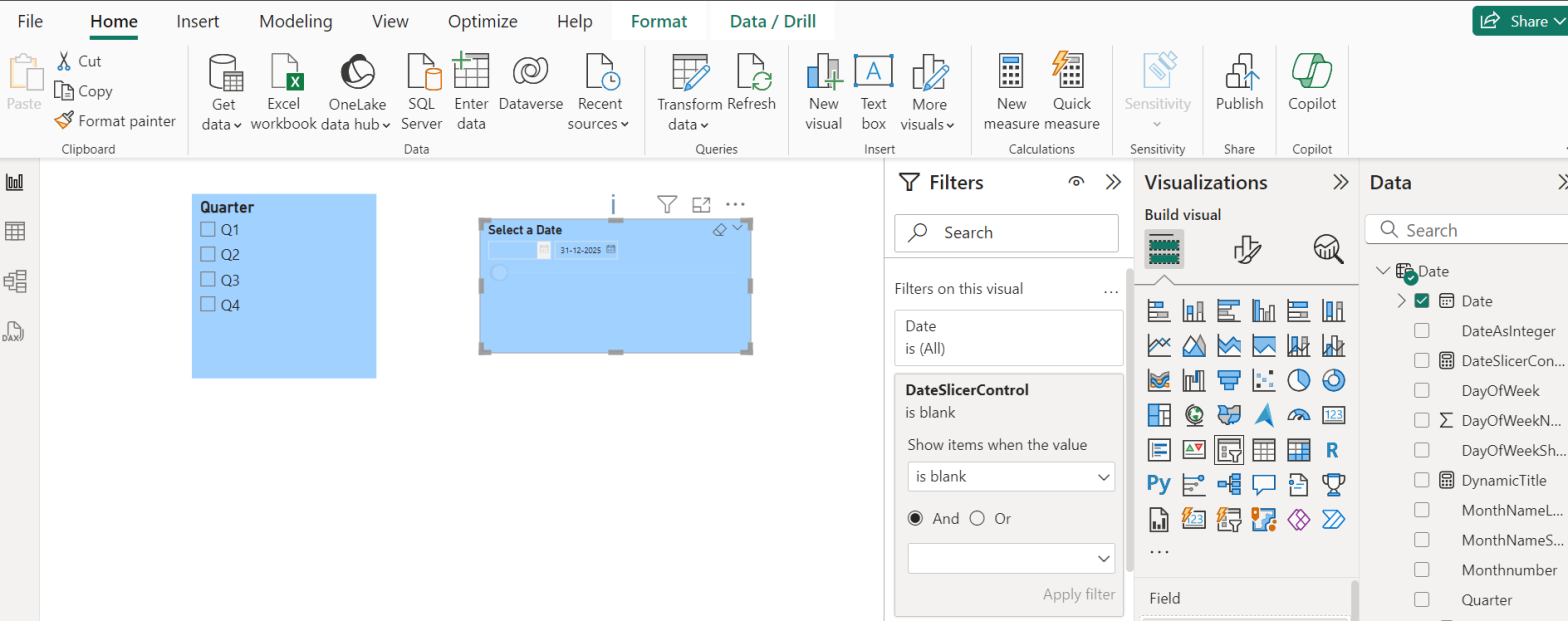Screen dimensions: 1568x621
Task: Check the Q1 quarter checkbox
Action: tap(208, 229)
